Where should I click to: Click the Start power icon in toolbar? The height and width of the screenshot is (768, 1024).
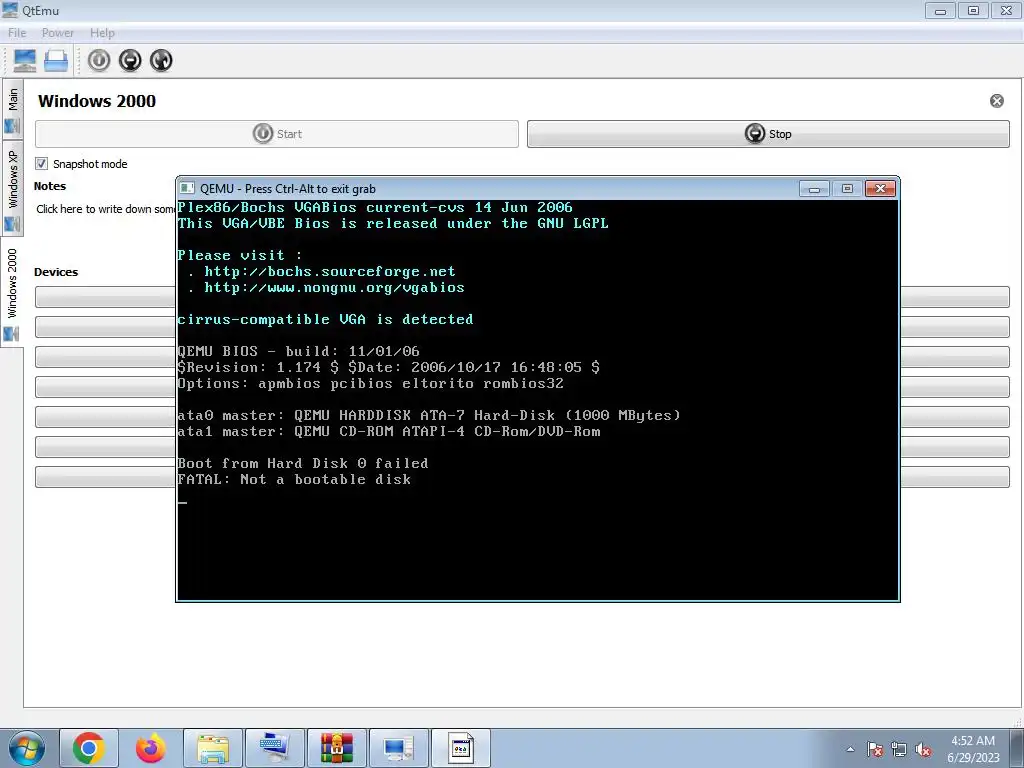pos(99,61)
